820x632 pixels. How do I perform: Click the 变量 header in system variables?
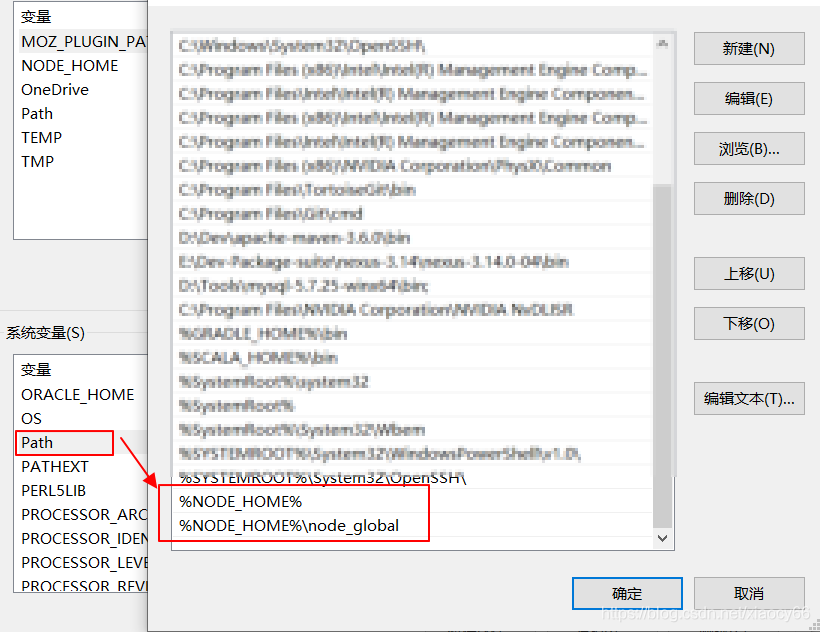36,370
